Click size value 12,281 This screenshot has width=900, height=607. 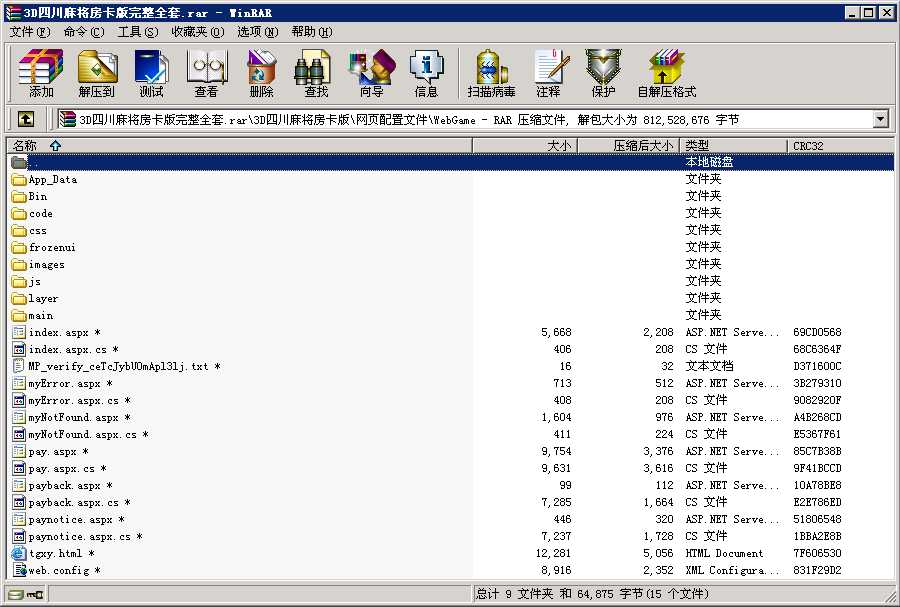pos(553,553)
